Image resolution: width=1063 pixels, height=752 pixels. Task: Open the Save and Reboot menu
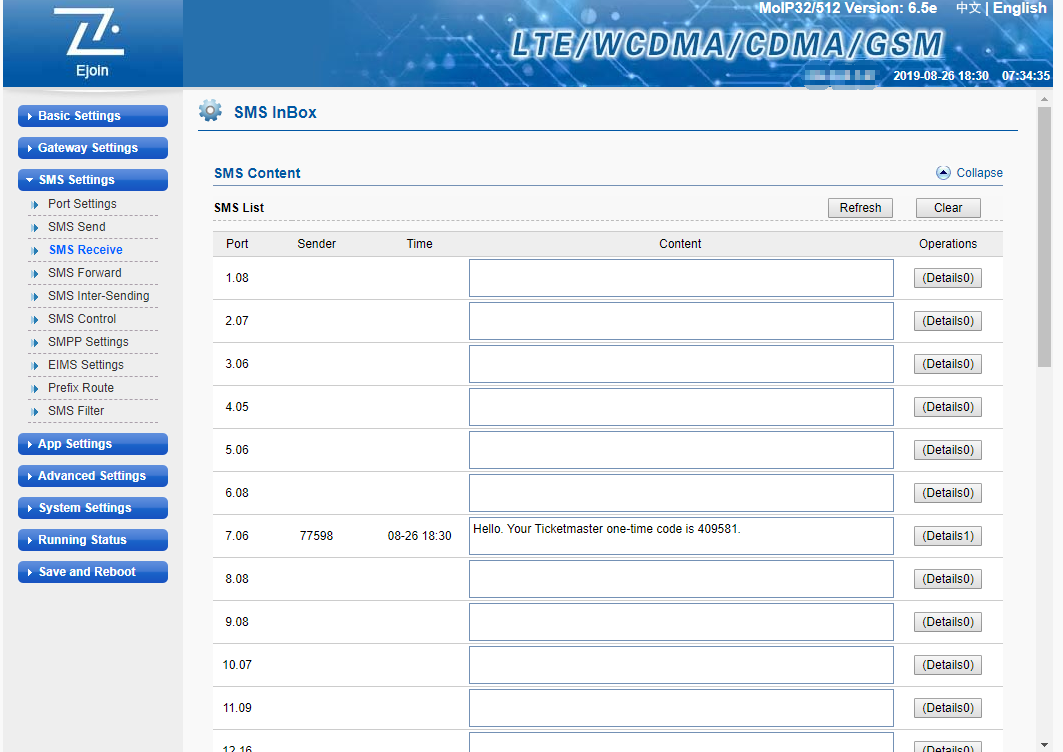pos(93,572)
